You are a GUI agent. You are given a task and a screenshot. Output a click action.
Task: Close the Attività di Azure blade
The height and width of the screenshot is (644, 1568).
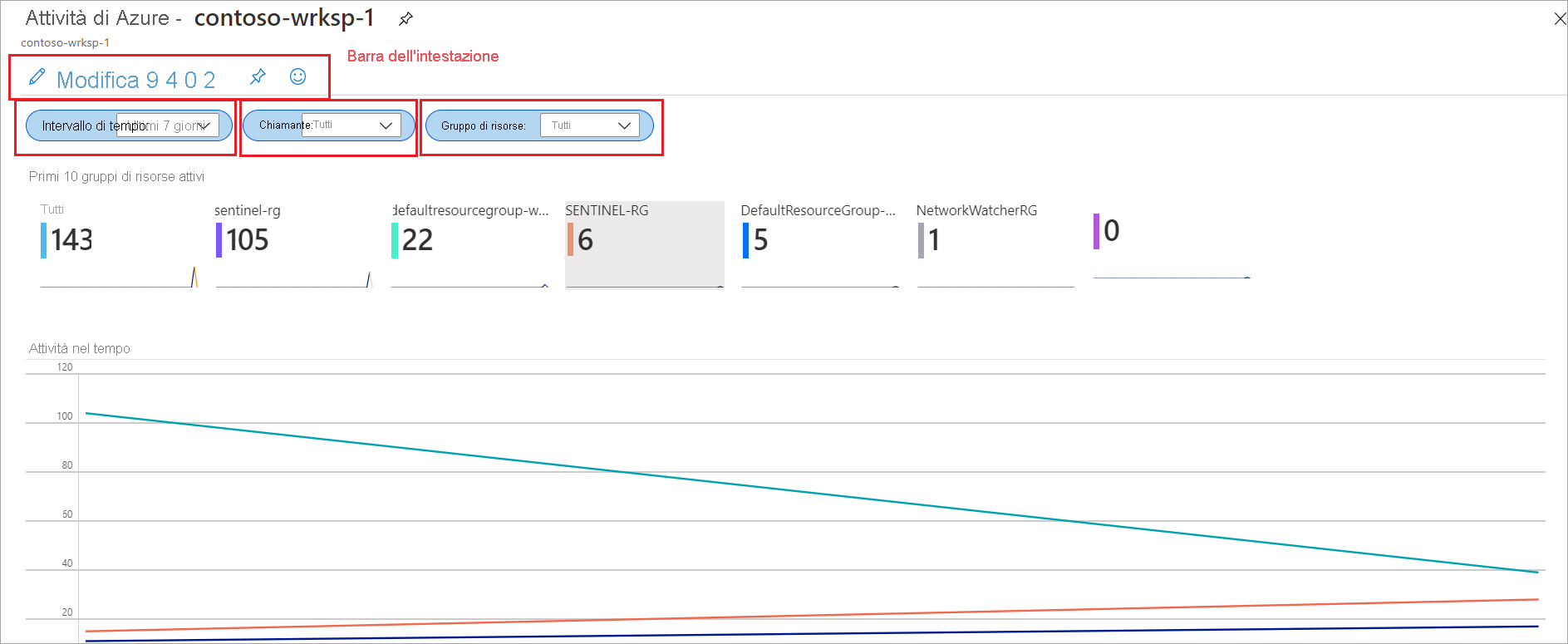1560,19
